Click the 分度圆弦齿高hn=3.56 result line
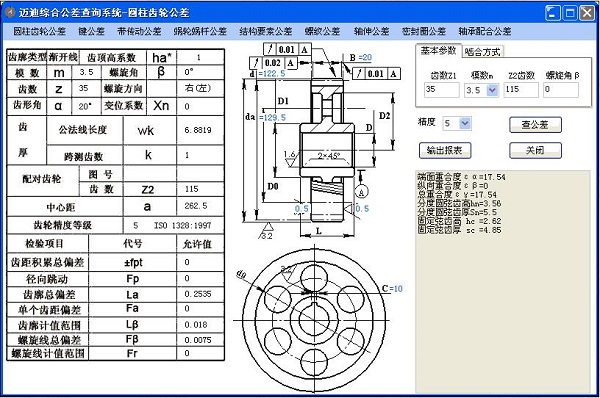The image size is (600, 398). [459, 204]
